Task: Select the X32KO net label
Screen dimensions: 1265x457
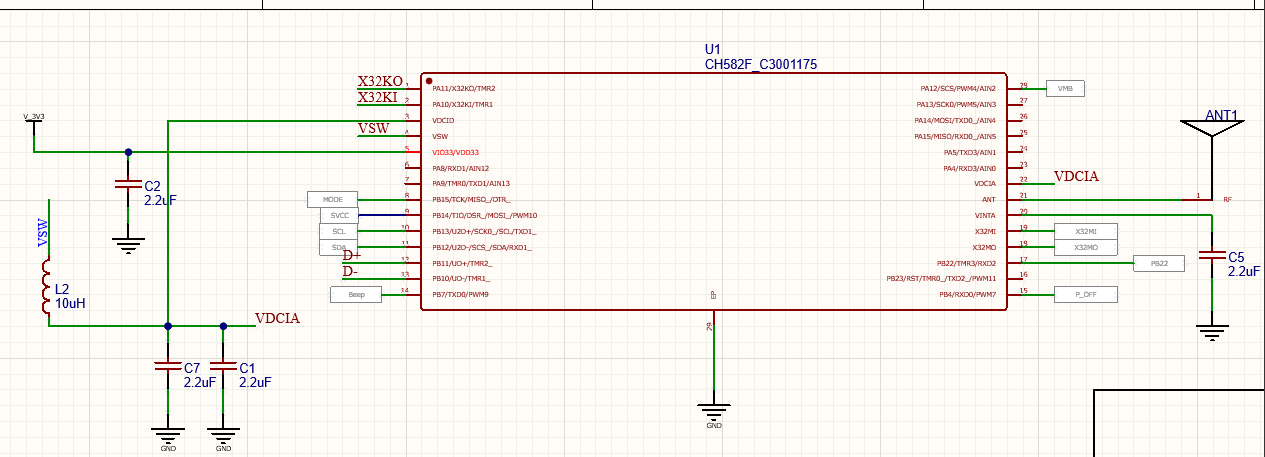Action: coord(380,82)
